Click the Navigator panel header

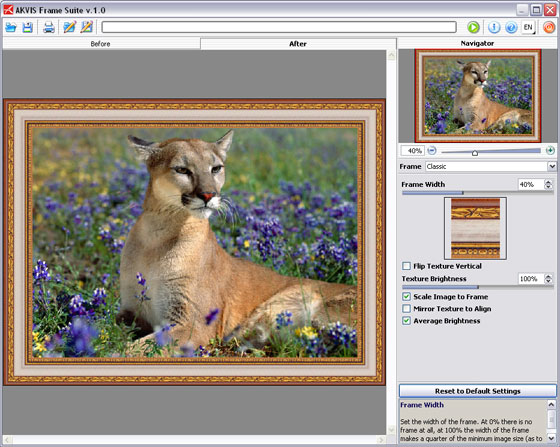pyautogui.click(x=477, y=43)
